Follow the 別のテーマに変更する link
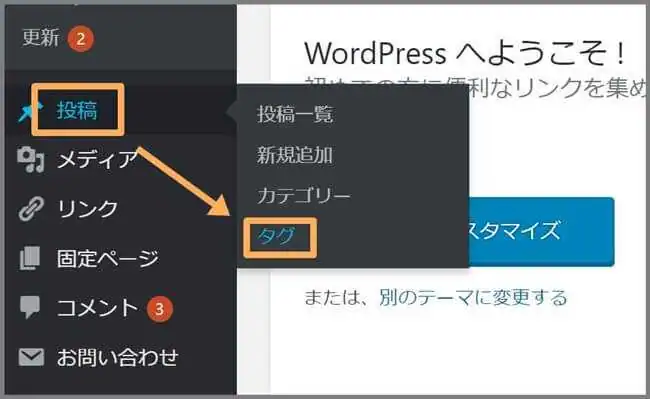 [x=473, y=297]
